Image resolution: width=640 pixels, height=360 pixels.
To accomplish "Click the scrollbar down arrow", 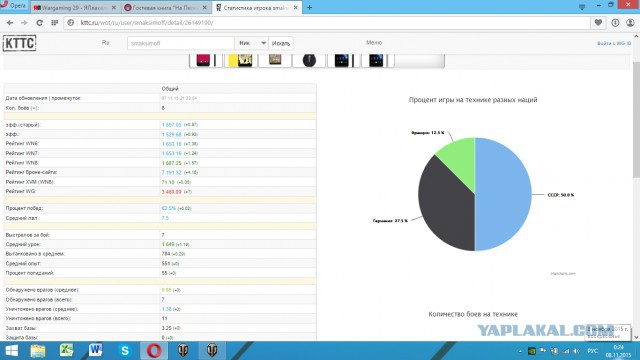I will (x=636, y=338).
